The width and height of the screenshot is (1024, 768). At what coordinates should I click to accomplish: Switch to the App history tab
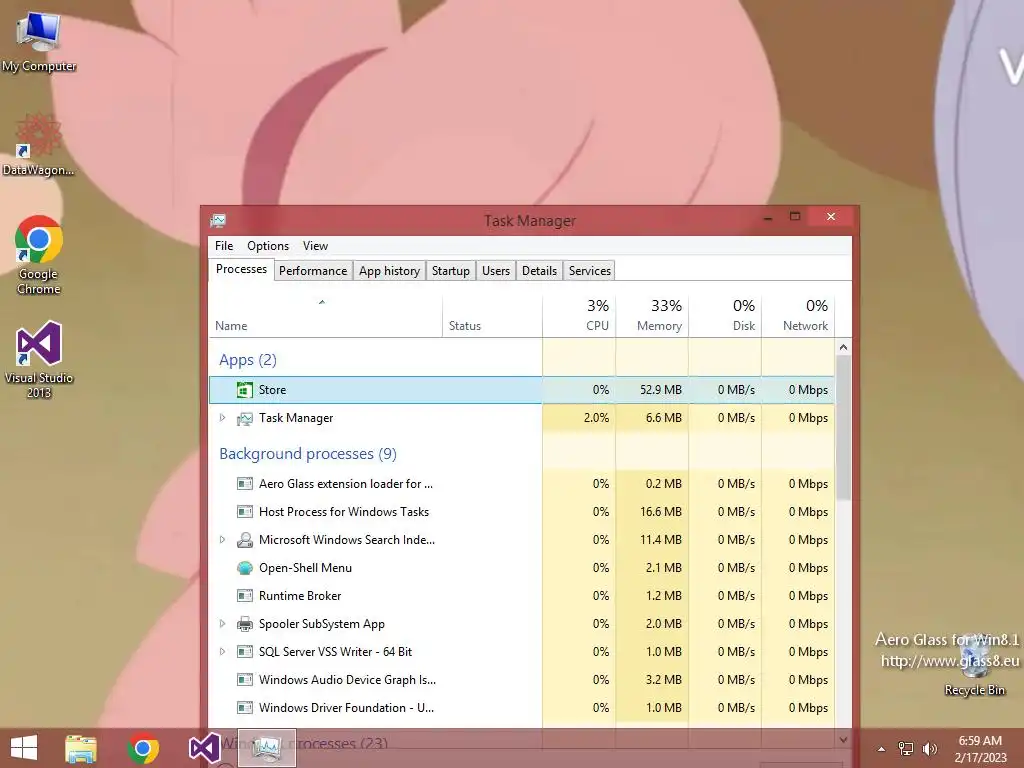pyautogui.click(x=389, y=271)
